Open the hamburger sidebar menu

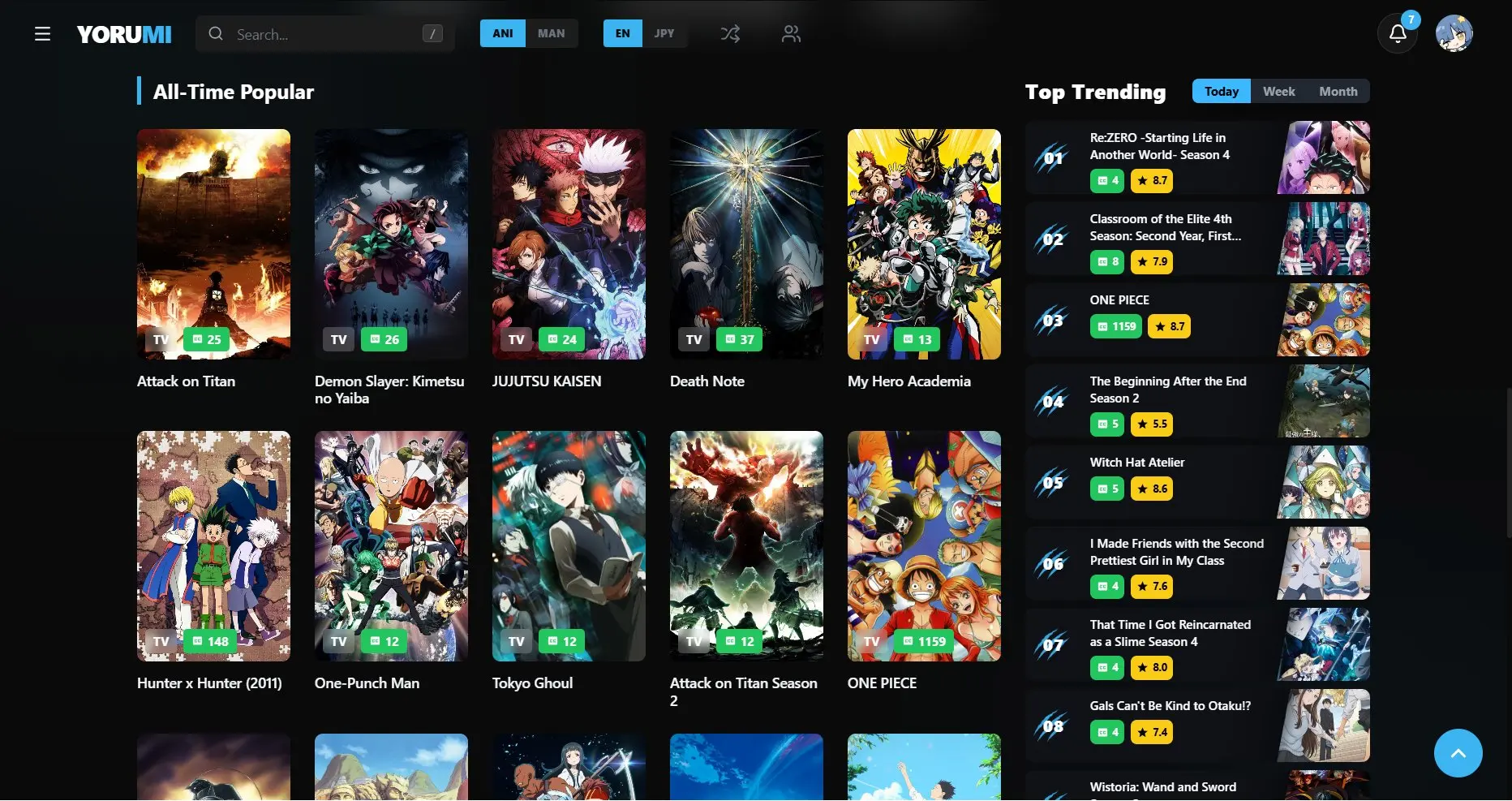43,34
